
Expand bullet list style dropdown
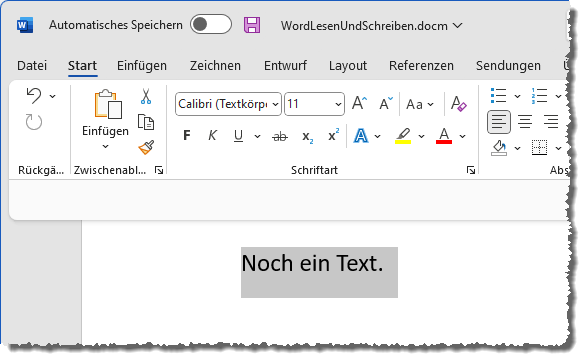(517, 97)
